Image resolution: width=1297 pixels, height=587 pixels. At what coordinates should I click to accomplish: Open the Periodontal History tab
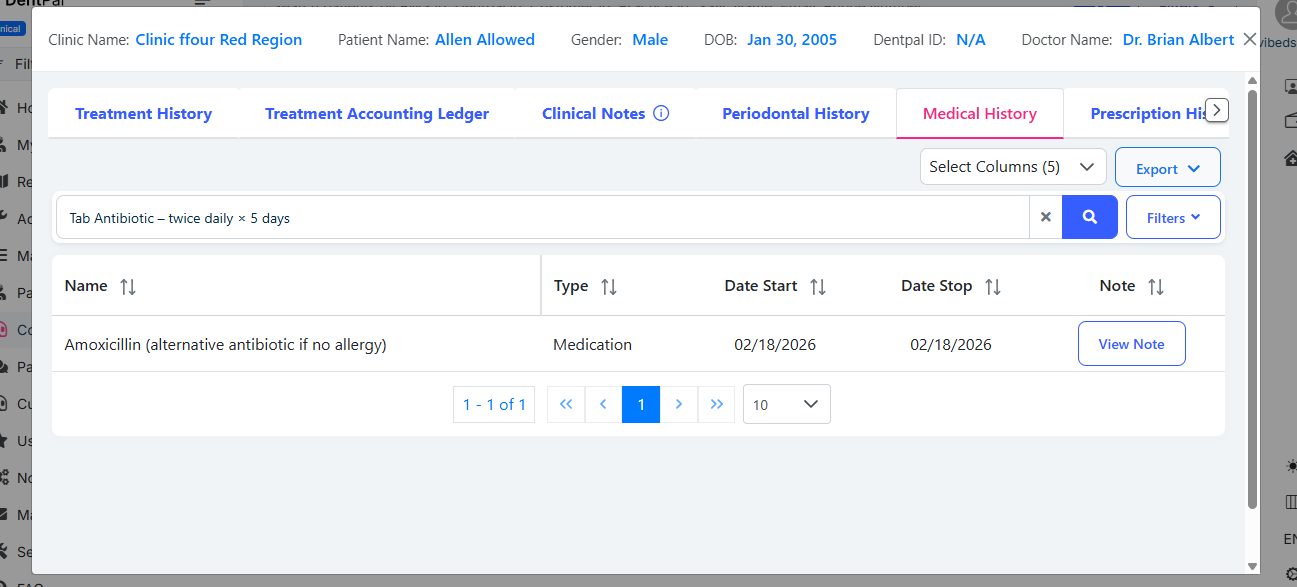click(795, 114)
